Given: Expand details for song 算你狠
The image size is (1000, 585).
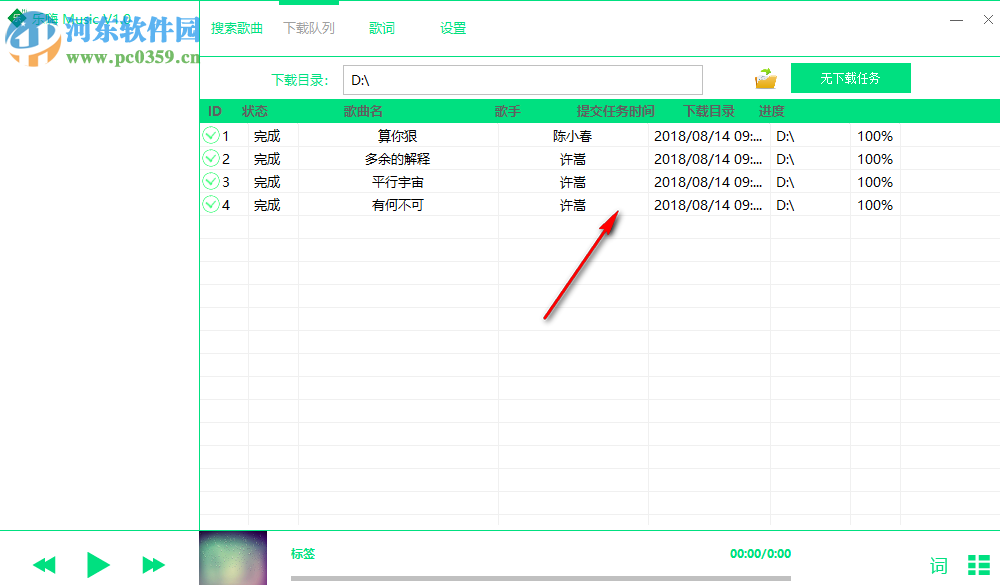Looking at the screenshot, I should tap(211, 135).
